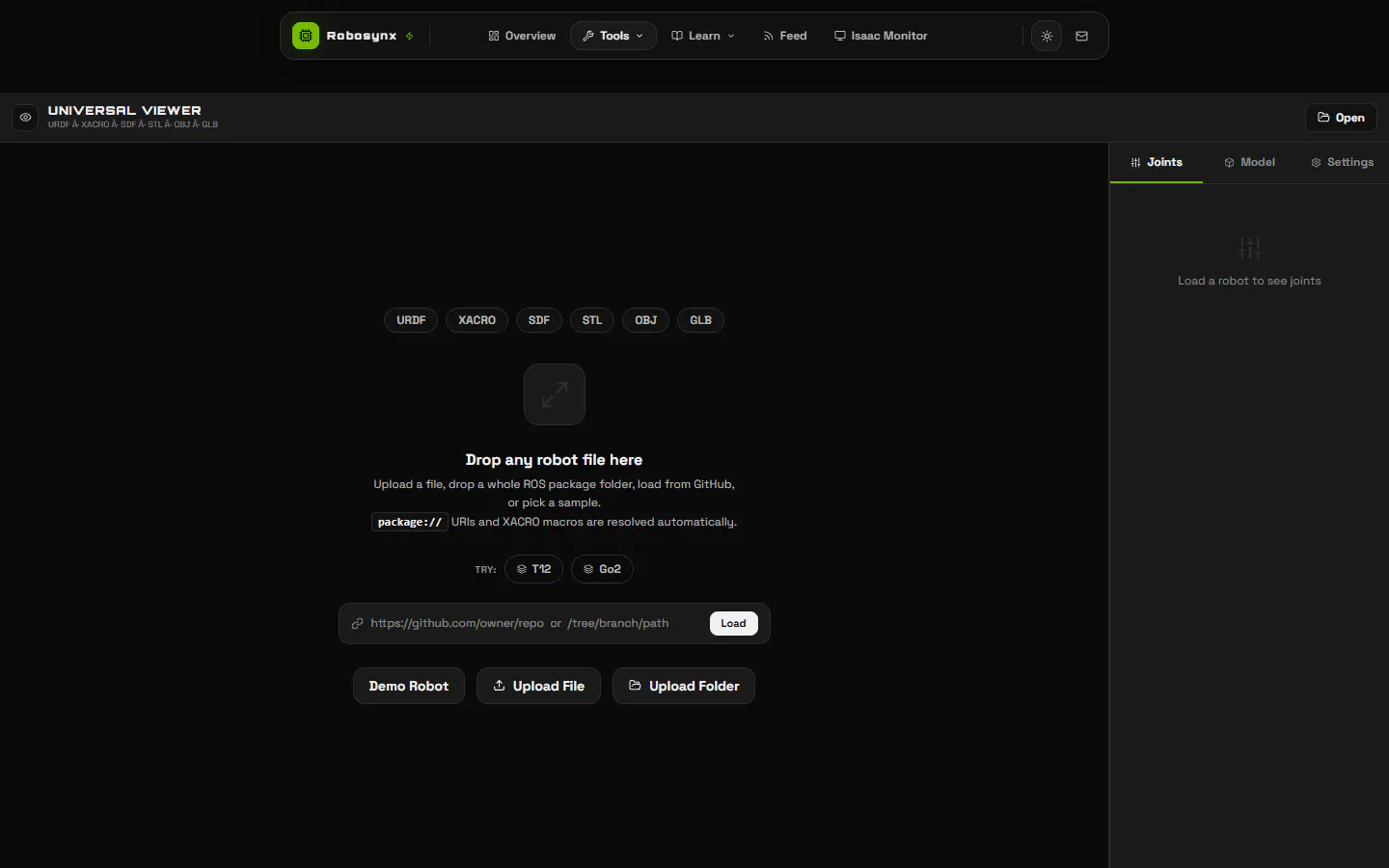Switch to the Settings tab
Image resolution: width=1389 pixels, height=868 pixels.
[x=1342, y=162]
